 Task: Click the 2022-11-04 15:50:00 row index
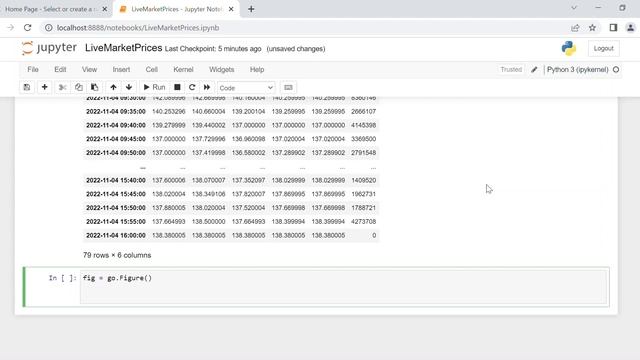tap(116, 208)
